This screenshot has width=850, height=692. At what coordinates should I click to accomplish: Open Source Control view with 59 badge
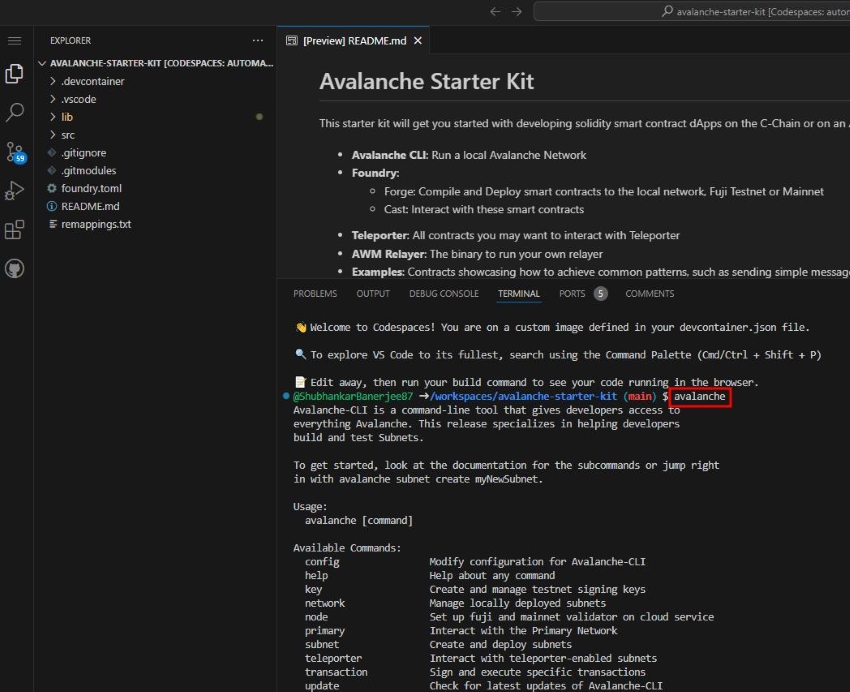click(15, 152)
